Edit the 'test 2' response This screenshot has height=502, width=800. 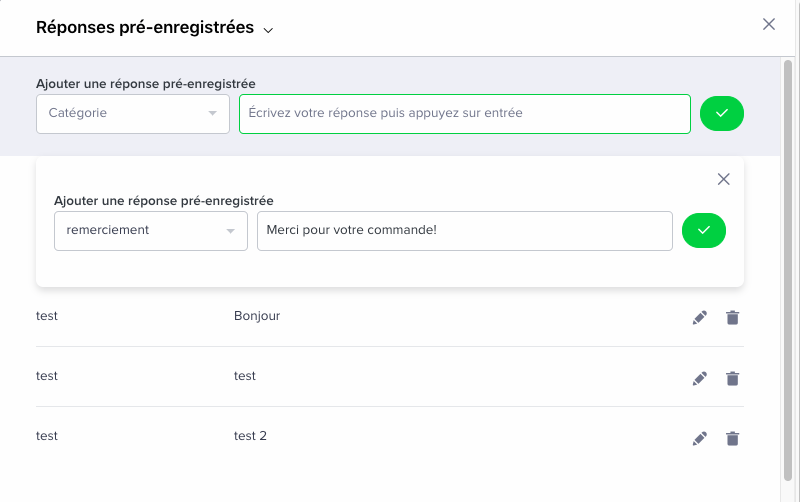(699, 438)
